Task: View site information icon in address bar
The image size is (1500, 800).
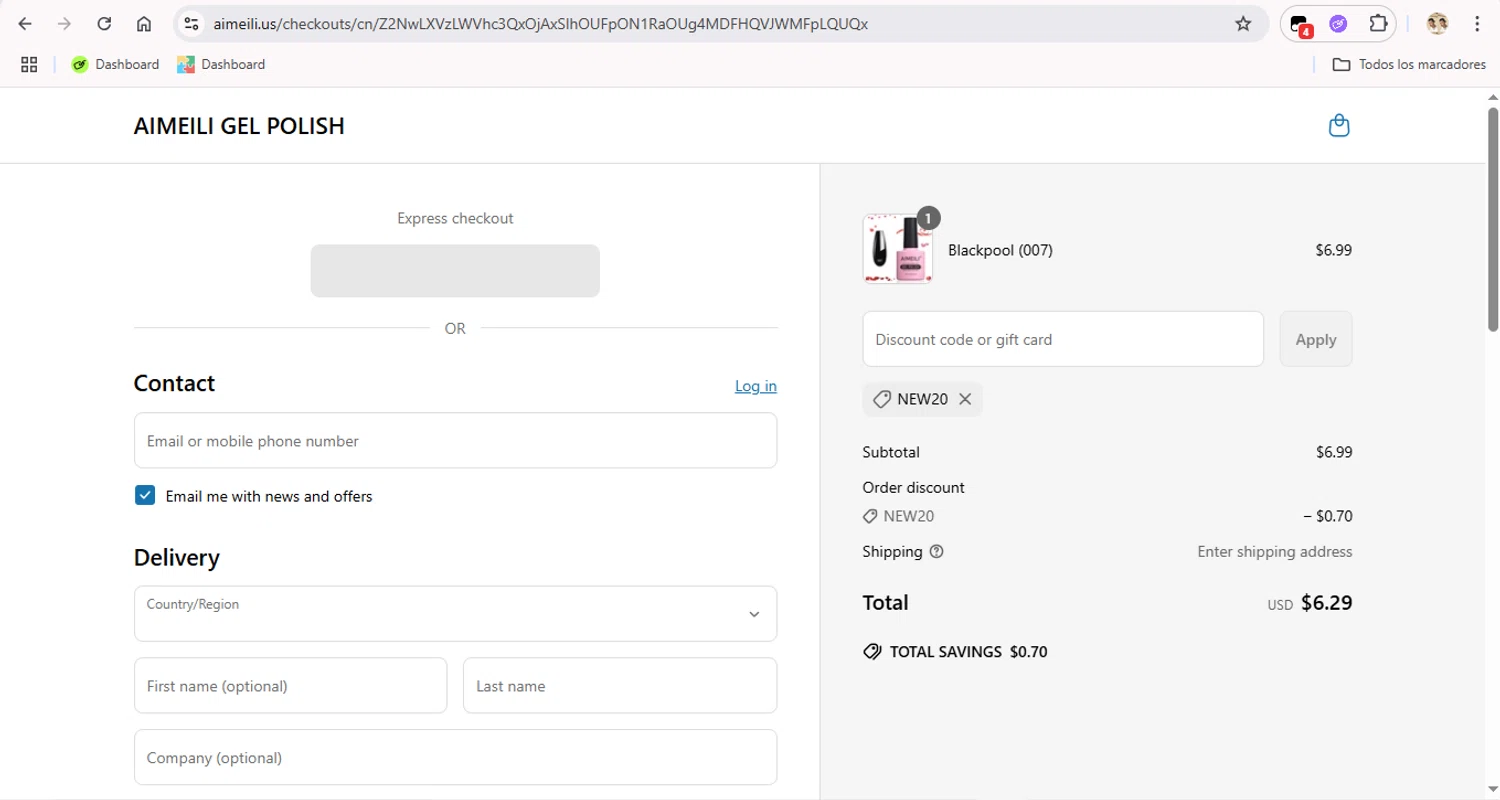Action: click(x=192, y=24)
